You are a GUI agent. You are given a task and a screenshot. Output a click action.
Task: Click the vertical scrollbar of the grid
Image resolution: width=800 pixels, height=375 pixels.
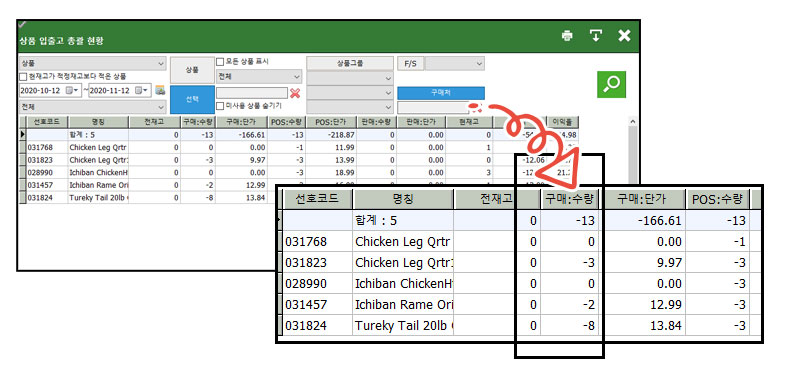[633, 153]
